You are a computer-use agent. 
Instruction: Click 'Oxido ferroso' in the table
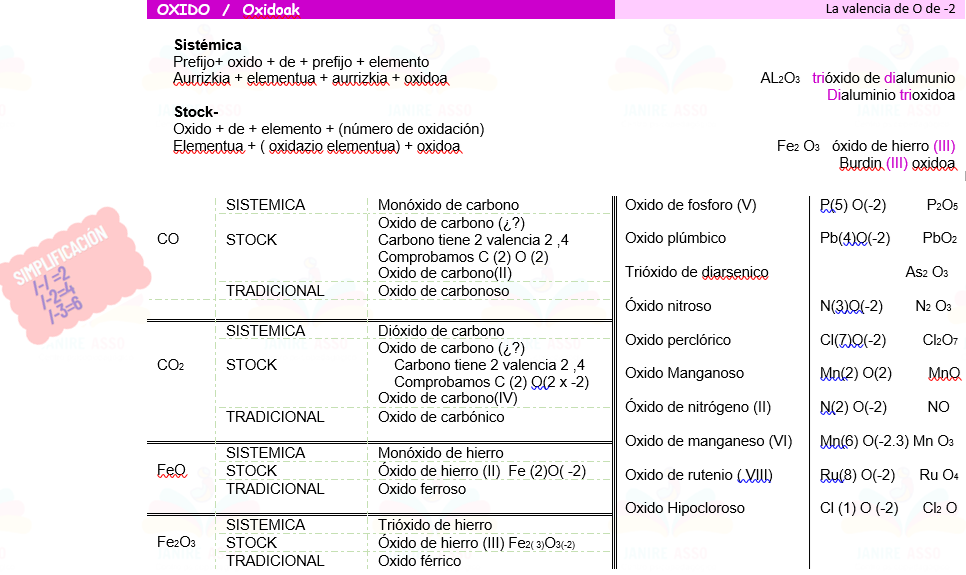pyautogui.click(x=421, y=489)
